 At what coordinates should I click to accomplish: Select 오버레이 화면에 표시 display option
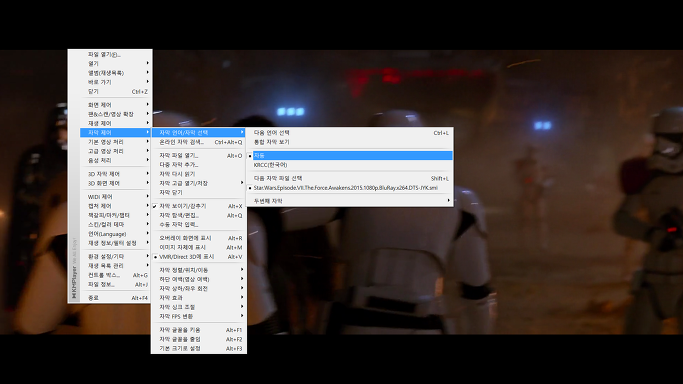199,238
